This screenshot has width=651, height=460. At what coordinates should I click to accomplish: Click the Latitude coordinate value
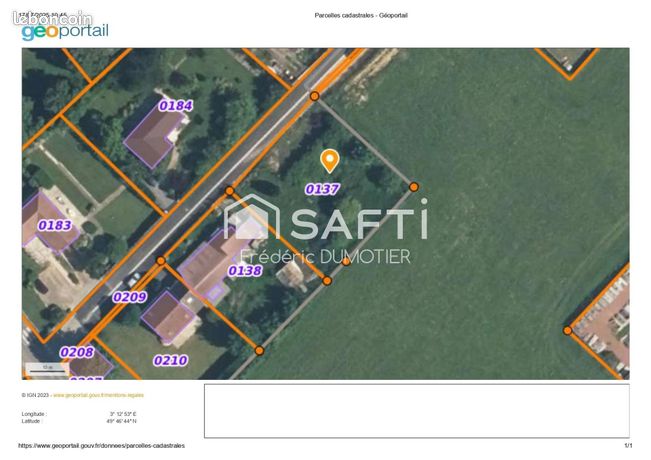(x=121, y=421)
